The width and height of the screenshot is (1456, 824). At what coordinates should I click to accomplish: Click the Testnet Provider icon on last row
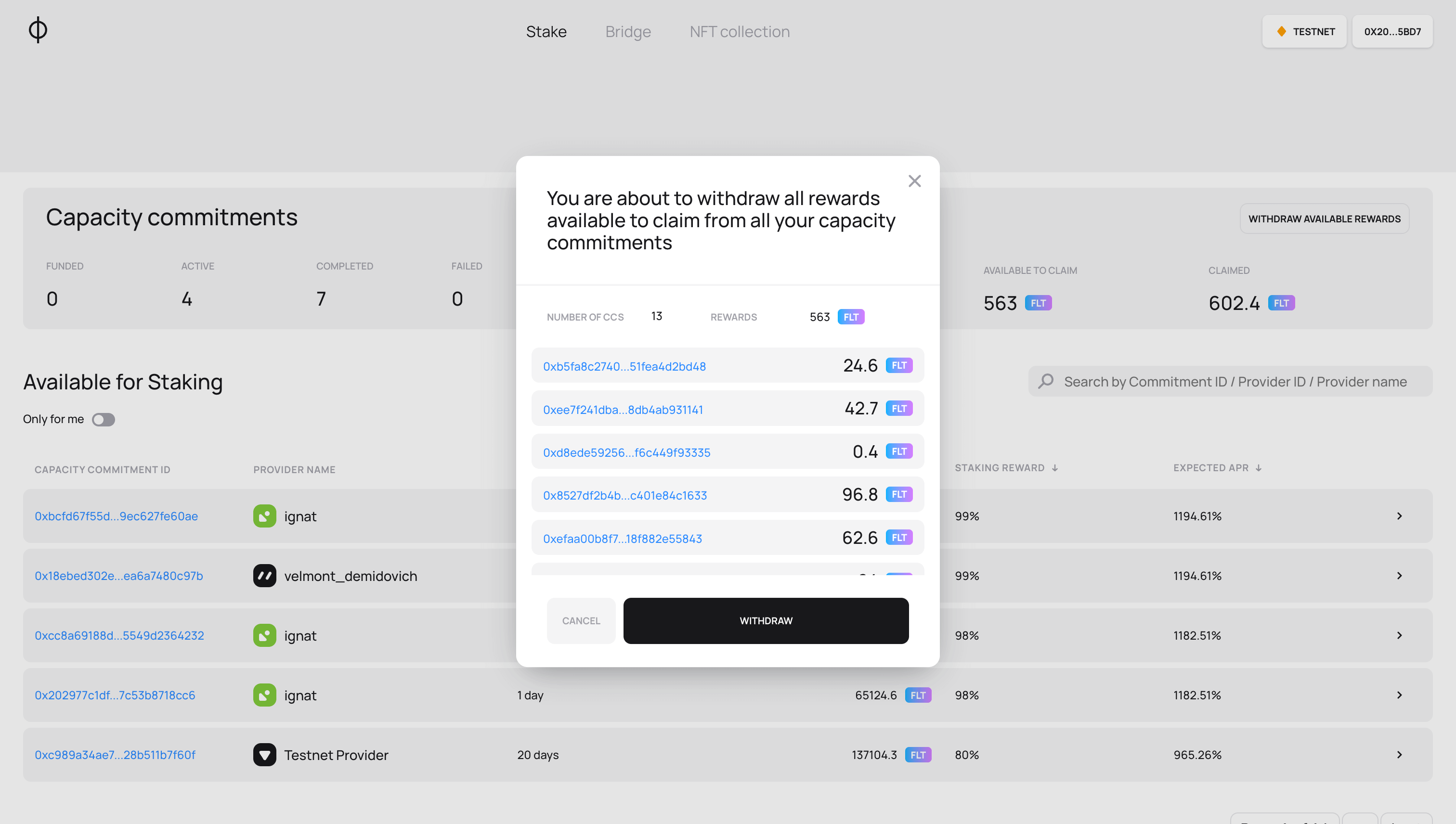(x=264, y=755)
